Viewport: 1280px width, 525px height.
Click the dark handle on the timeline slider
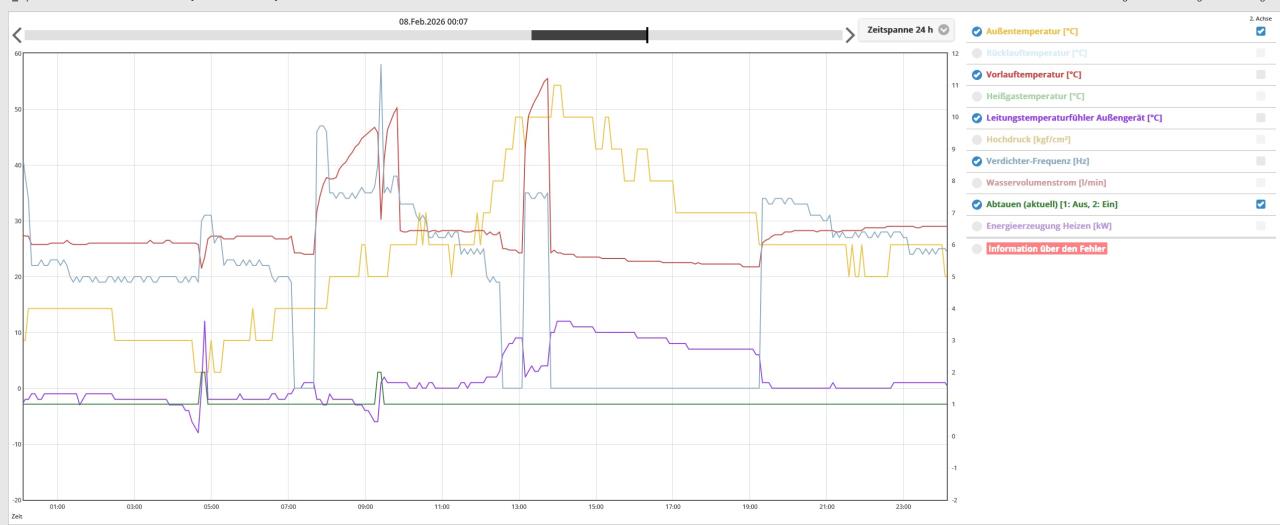589,35
